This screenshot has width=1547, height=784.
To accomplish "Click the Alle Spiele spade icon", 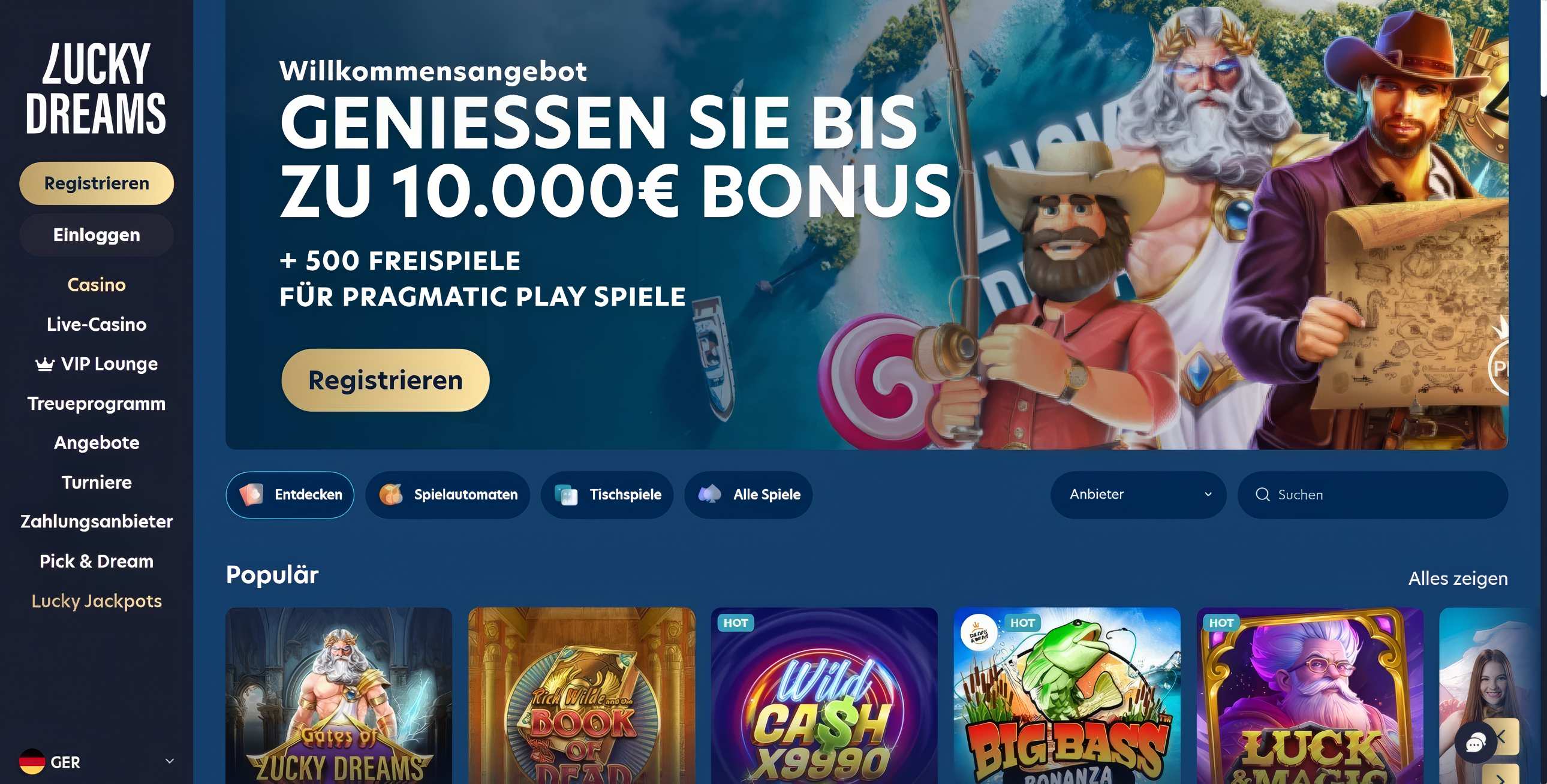I will coord(709,494).
